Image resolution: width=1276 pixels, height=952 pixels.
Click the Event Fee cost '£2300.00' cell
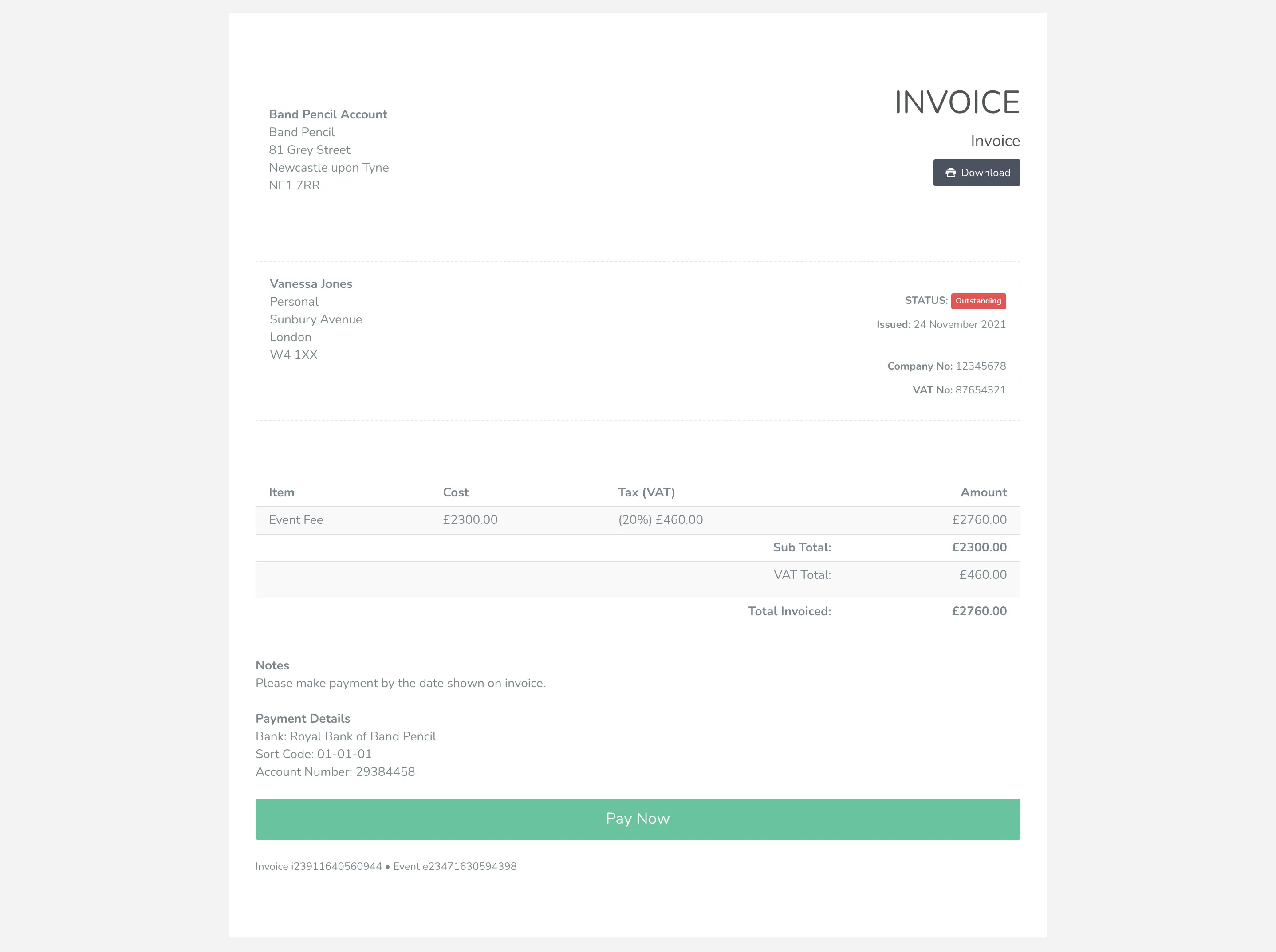[x=470, y=520]
